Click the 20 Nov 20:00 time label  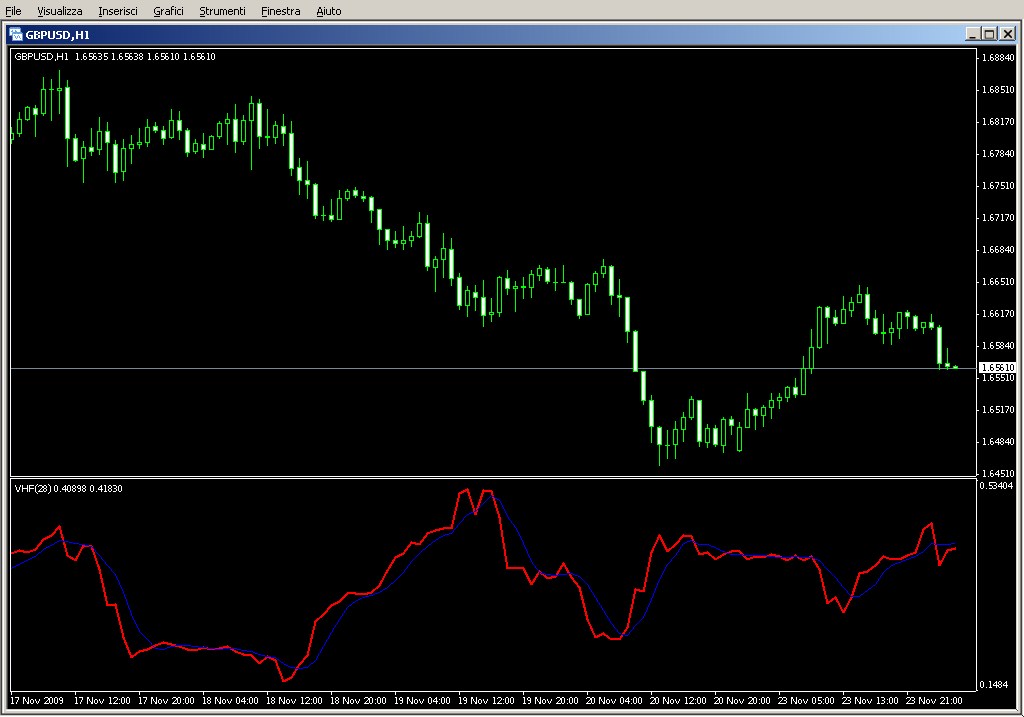tap(742, 701)
